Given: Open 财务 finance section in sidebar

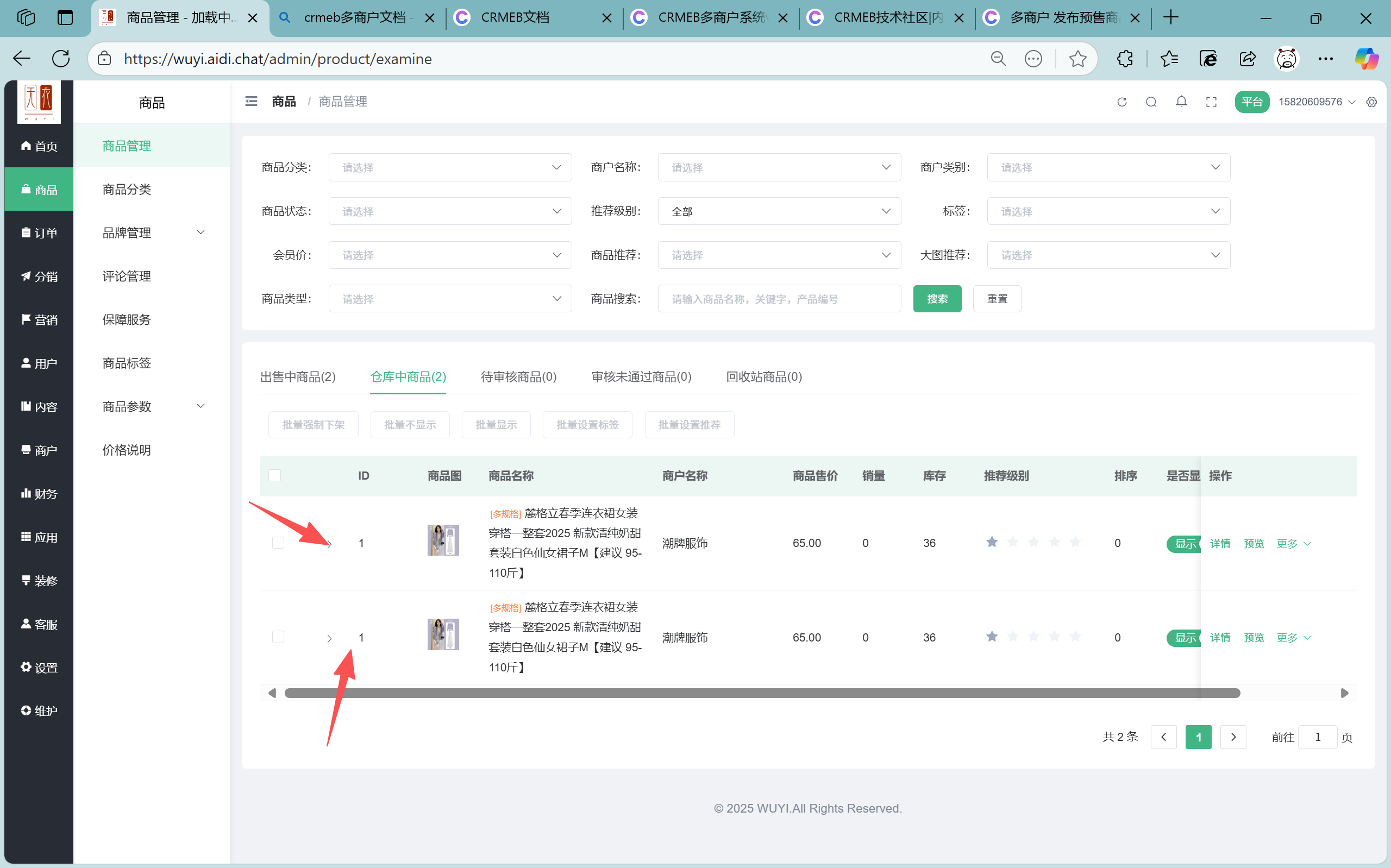Looking at the screenshot, I should click(x=39, y=494).
